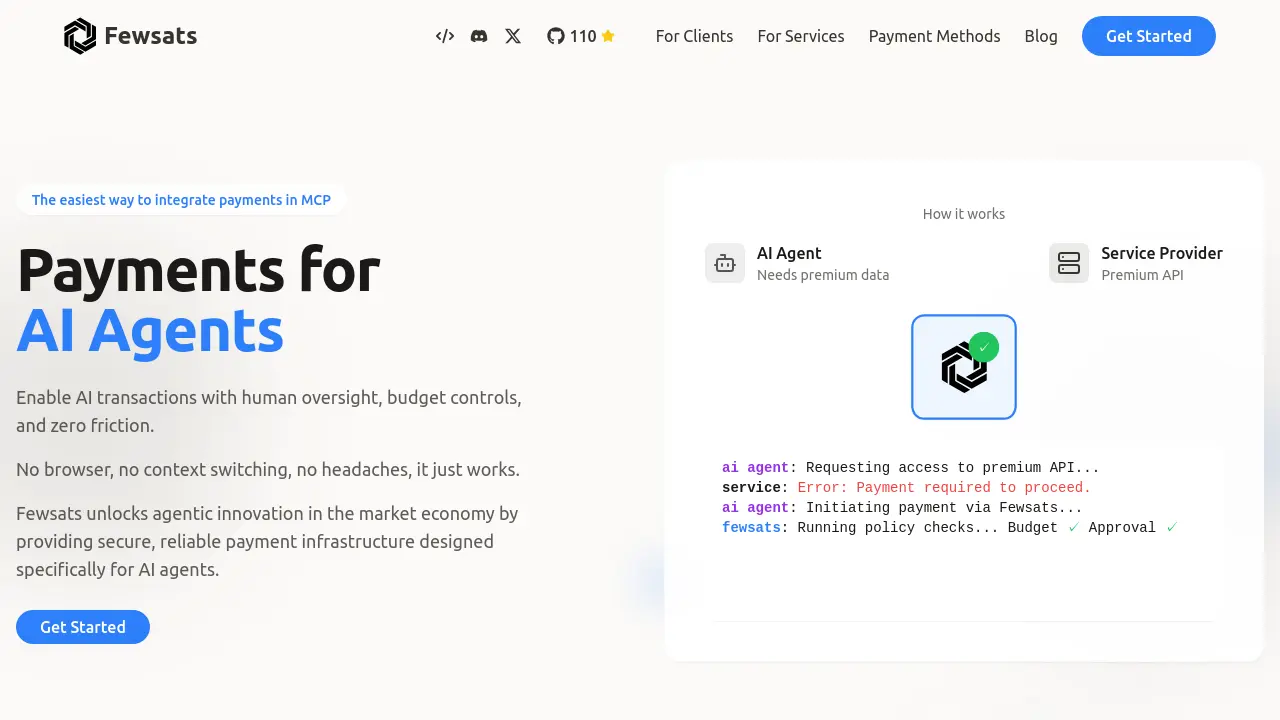The height and width of the screenshot is (720, 1280).
Task: Navigate to Payment Methods
Action: [x=934, y=36]
